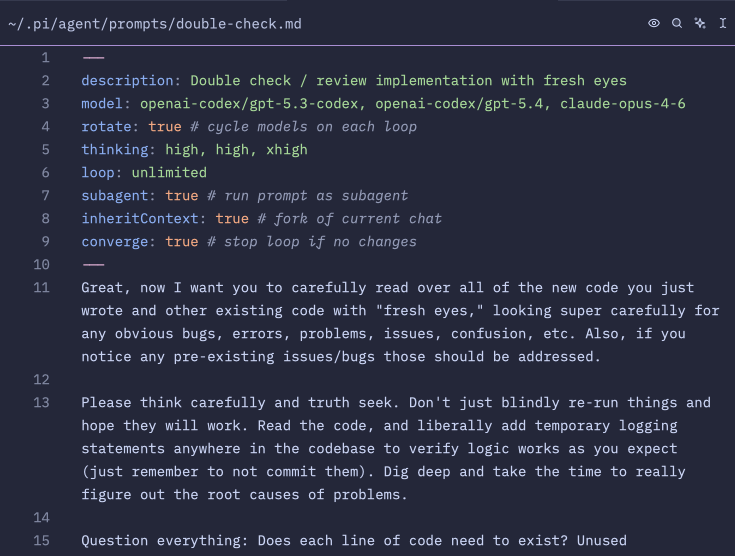The image size is (735, 556).
Task: Click the value 'xhigh' on line 5
Action: pos(287,150)
